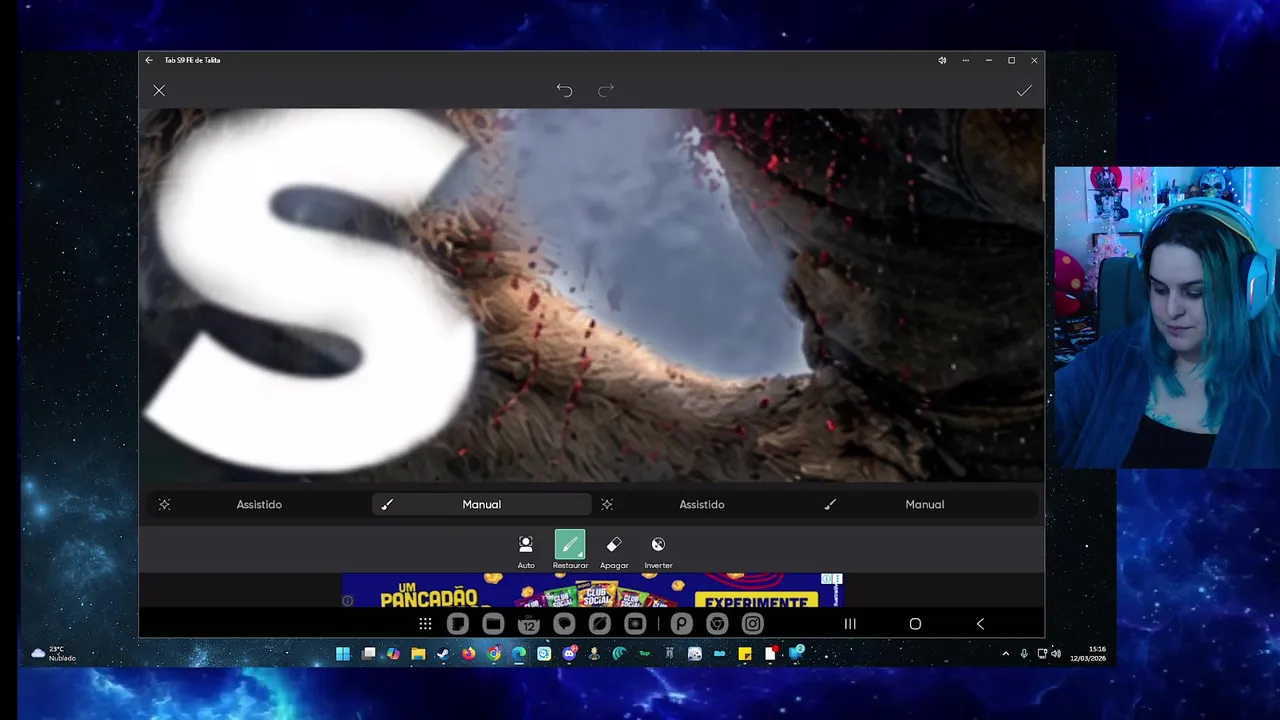Open Instagram in the tablet taskbar
Image resolution: width=1280 pixels, height=720 pixels.
point(753,624)
